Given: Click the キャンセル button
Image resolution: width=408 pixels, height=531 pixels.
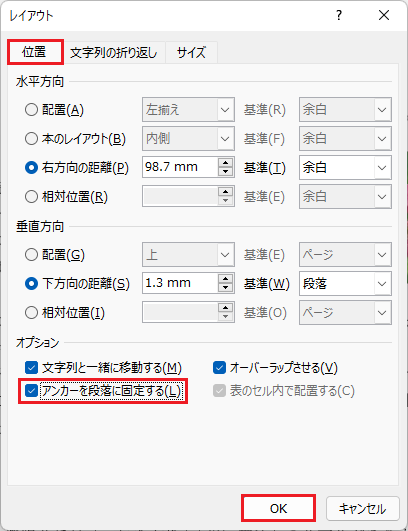Looking at the screenshot, I should (363, 508).
